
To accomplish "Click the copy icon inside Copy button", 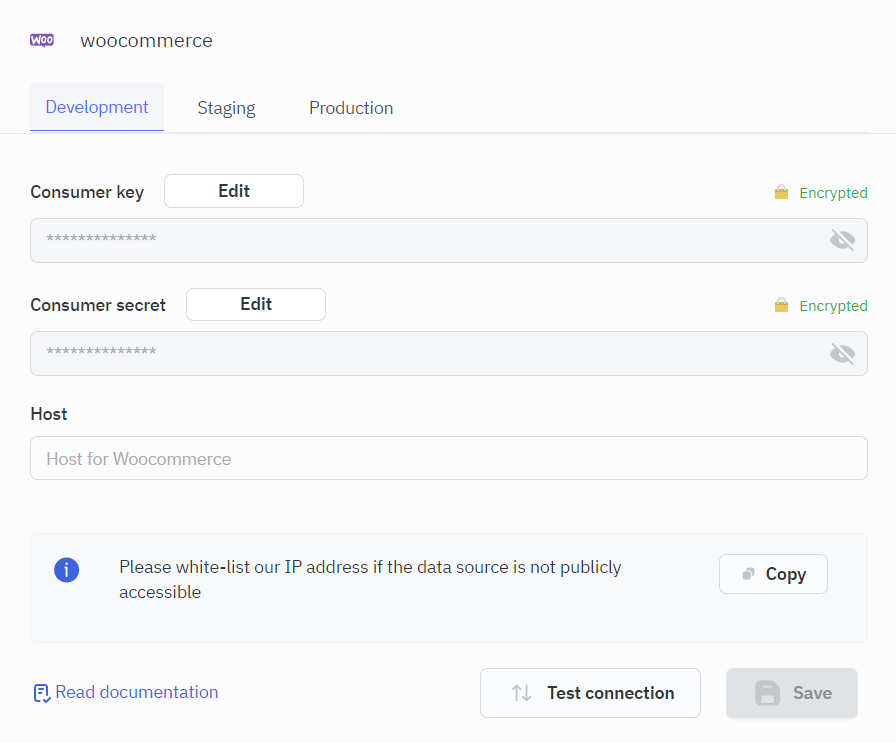I will click(x=748, y=574).
